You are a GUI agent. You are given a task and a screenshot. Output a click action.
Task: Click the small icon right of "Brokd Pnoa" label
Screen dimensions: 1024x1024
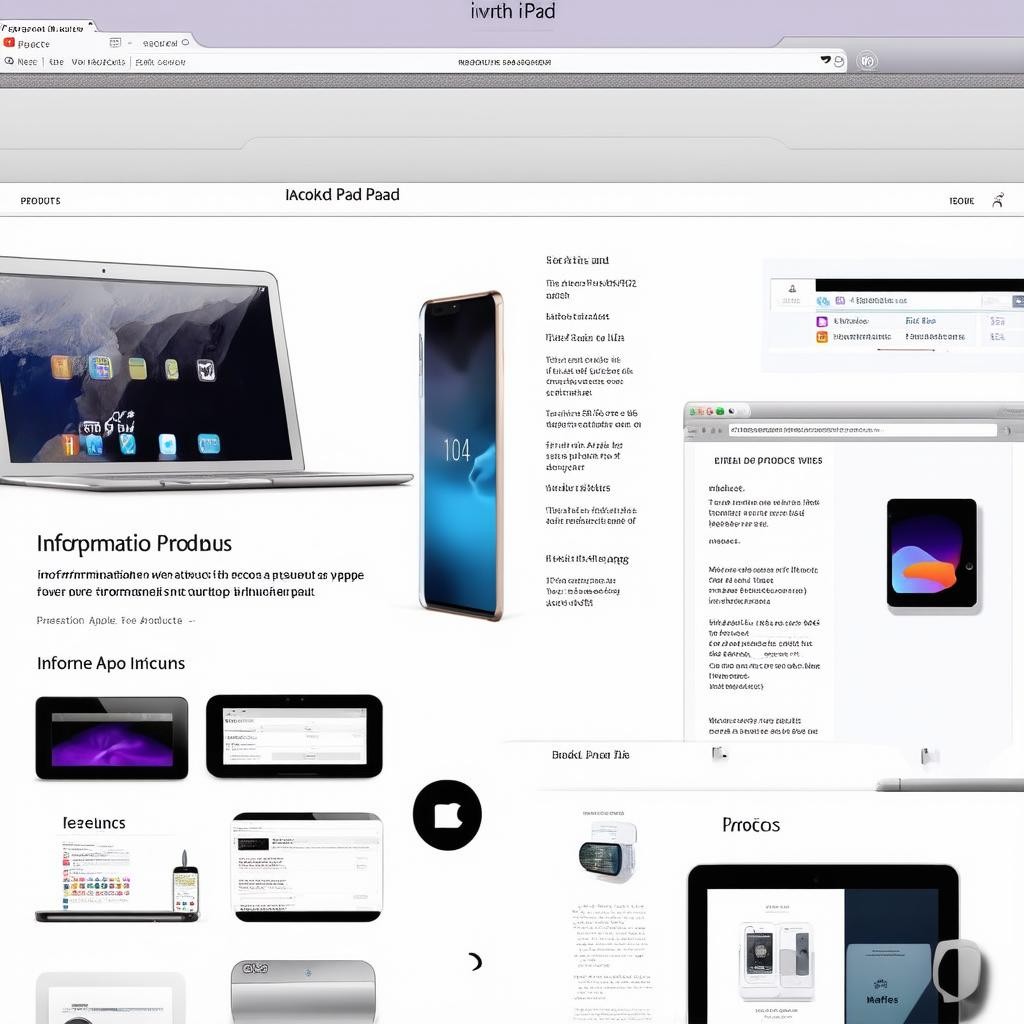(719, 754)
